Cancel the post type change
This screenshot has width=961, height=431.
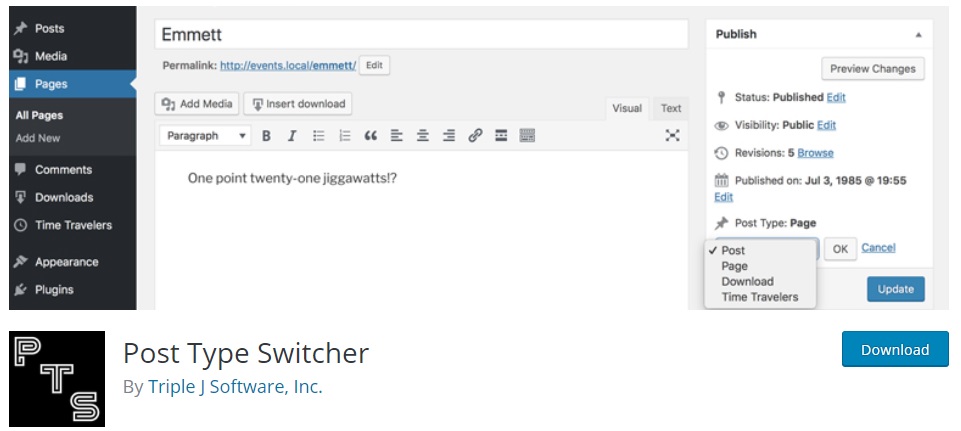click(878, 248)
